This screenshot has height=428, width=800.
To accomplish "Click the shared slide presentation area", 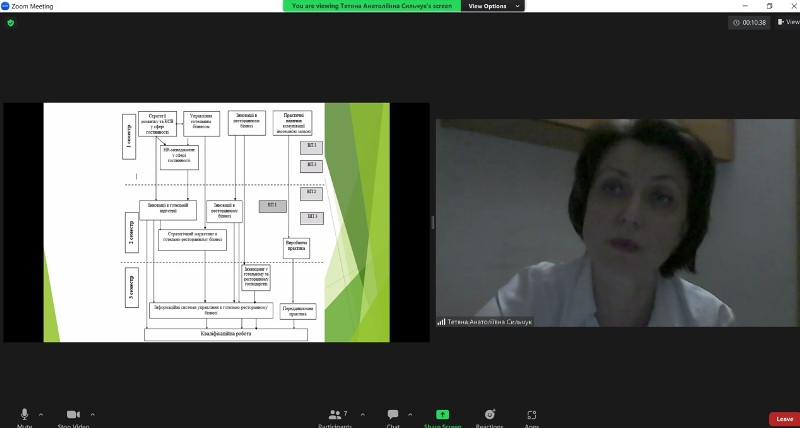I will pos(216,222).
